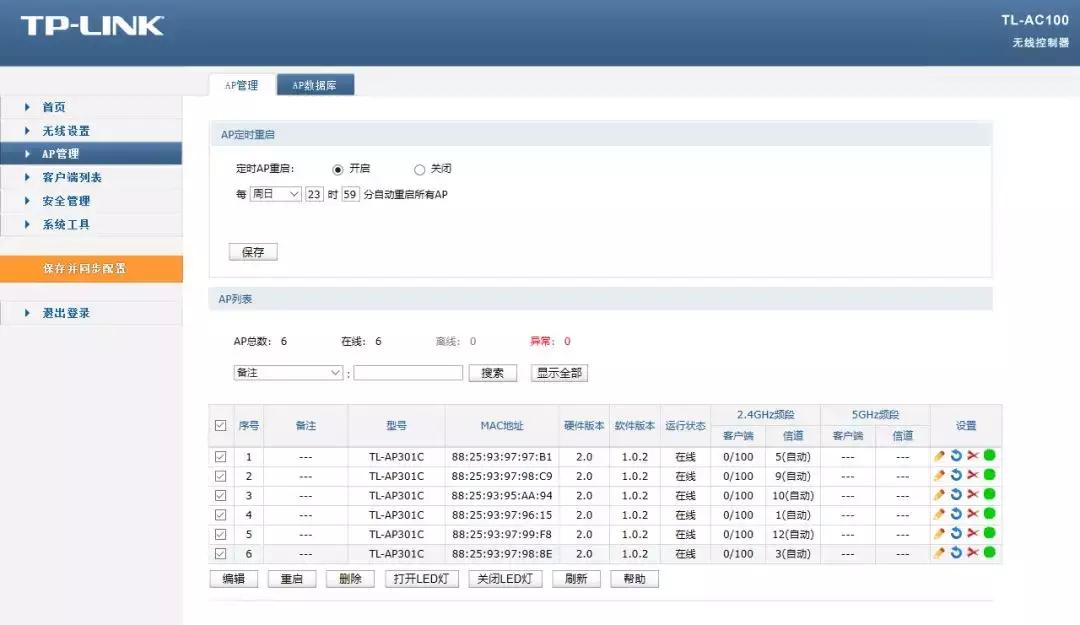Click the 打开LED灯 button
The height and width of the screenshot is (625, 1080).
pos(421,578)
